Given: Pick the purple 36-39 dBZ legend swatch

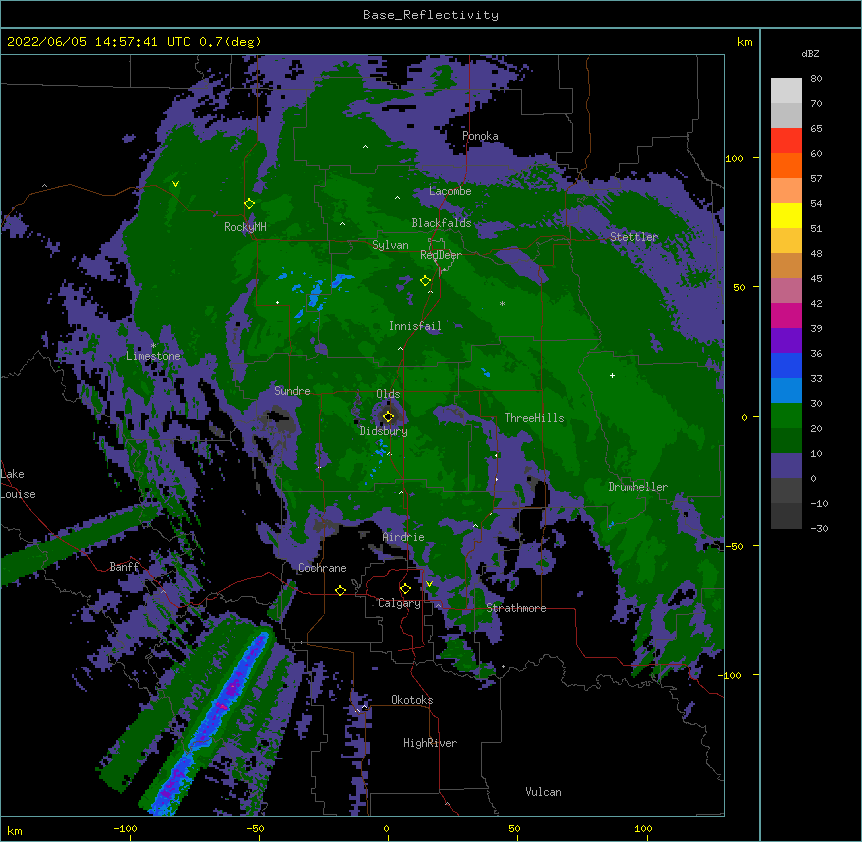Looking at the screenshot, I should (x=786, y=341).
